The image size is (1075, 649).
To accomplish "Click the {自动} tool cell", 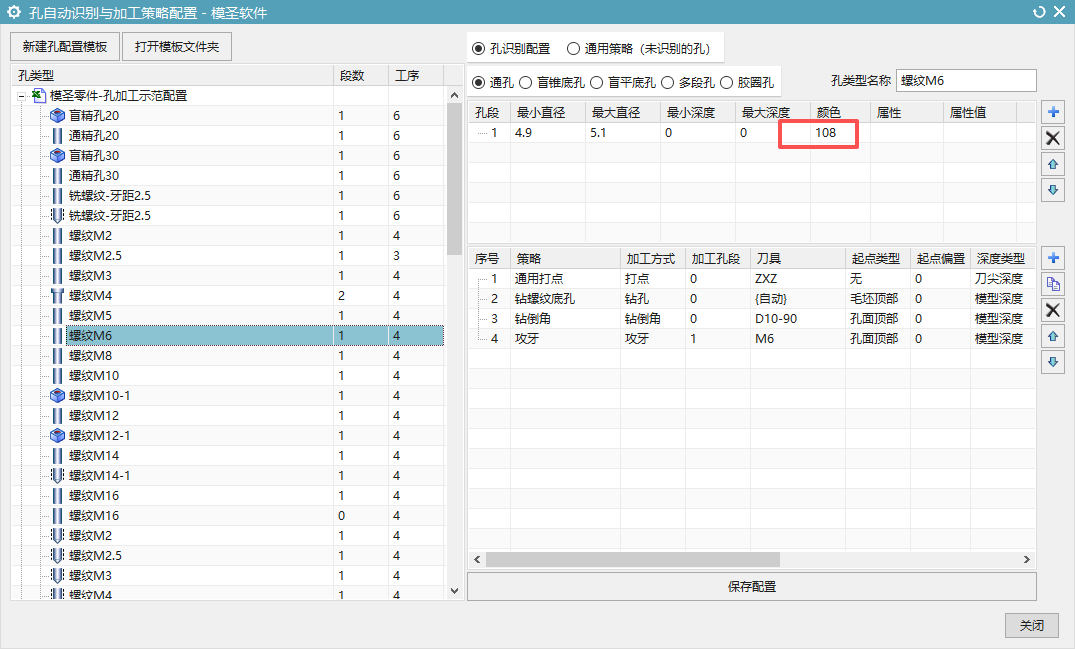I will pyautogui.click(x=798, y=299).
